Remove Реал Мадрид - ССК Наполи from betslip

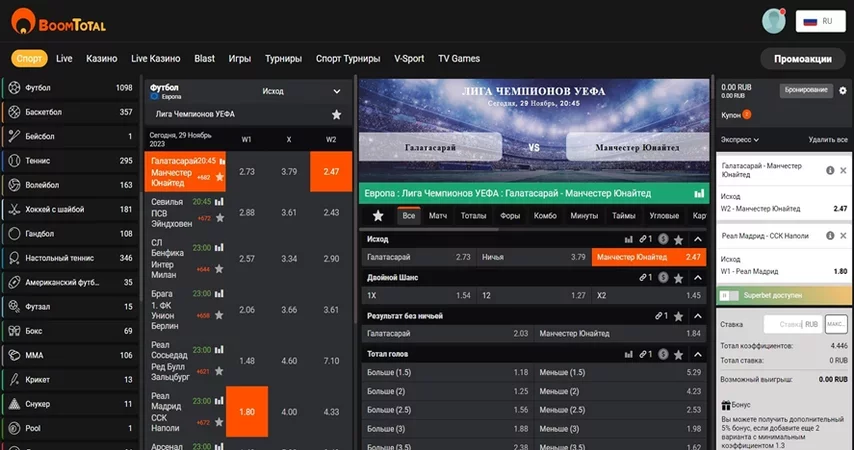click(x=843, y=236)
